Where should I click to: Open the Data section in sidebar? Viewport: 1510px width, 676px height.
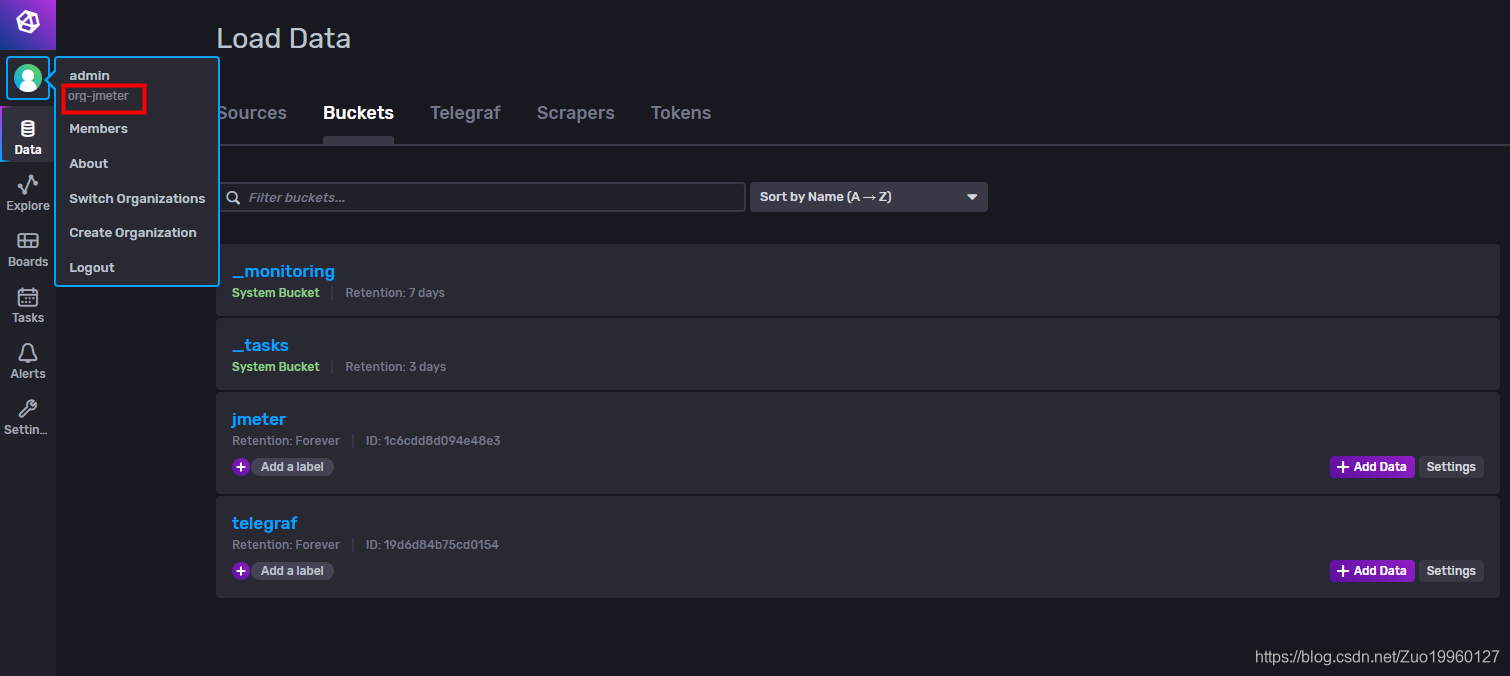[x=28, y=137]
